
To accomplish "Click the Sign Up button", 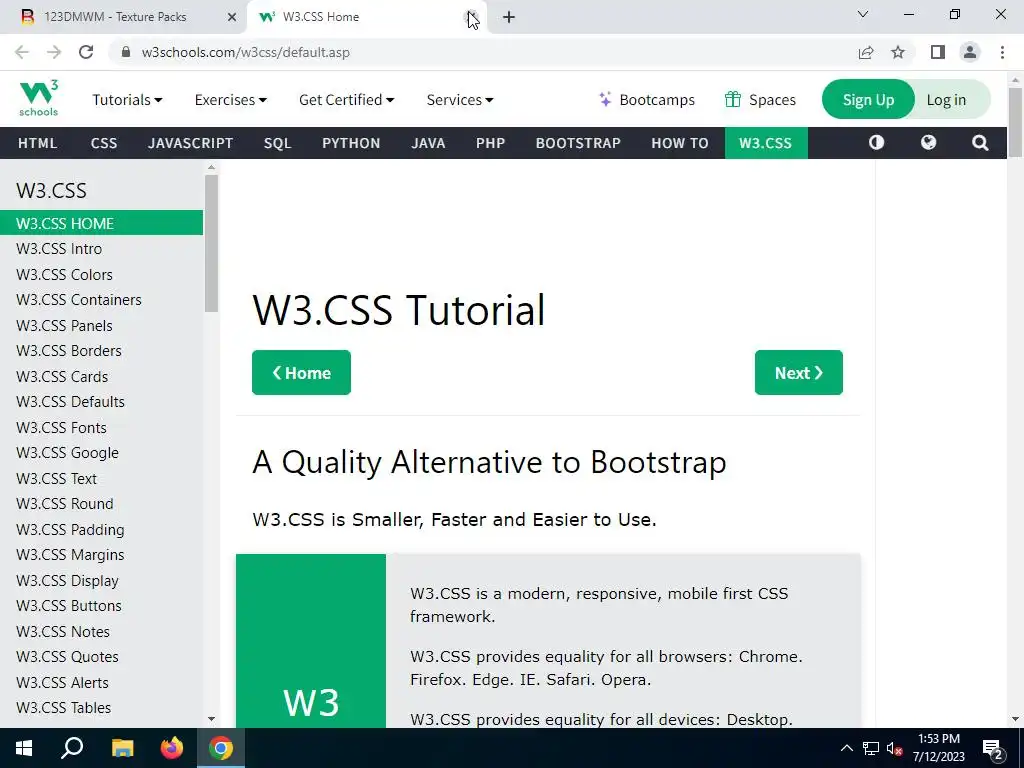I will pos(868,99).
